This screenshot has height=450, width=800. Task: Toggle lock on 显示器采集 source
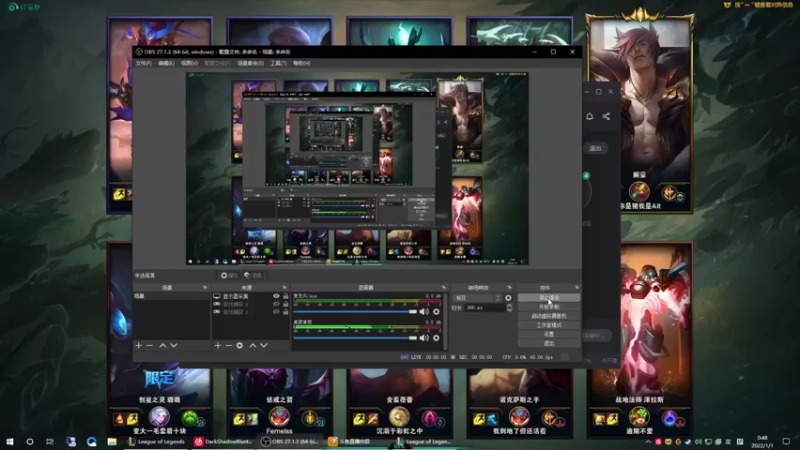click(x=286, y=296)
